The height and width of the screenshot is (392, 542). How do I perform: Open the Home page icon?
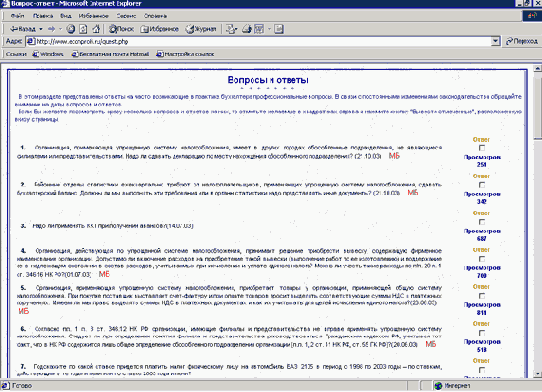[96, 29]
